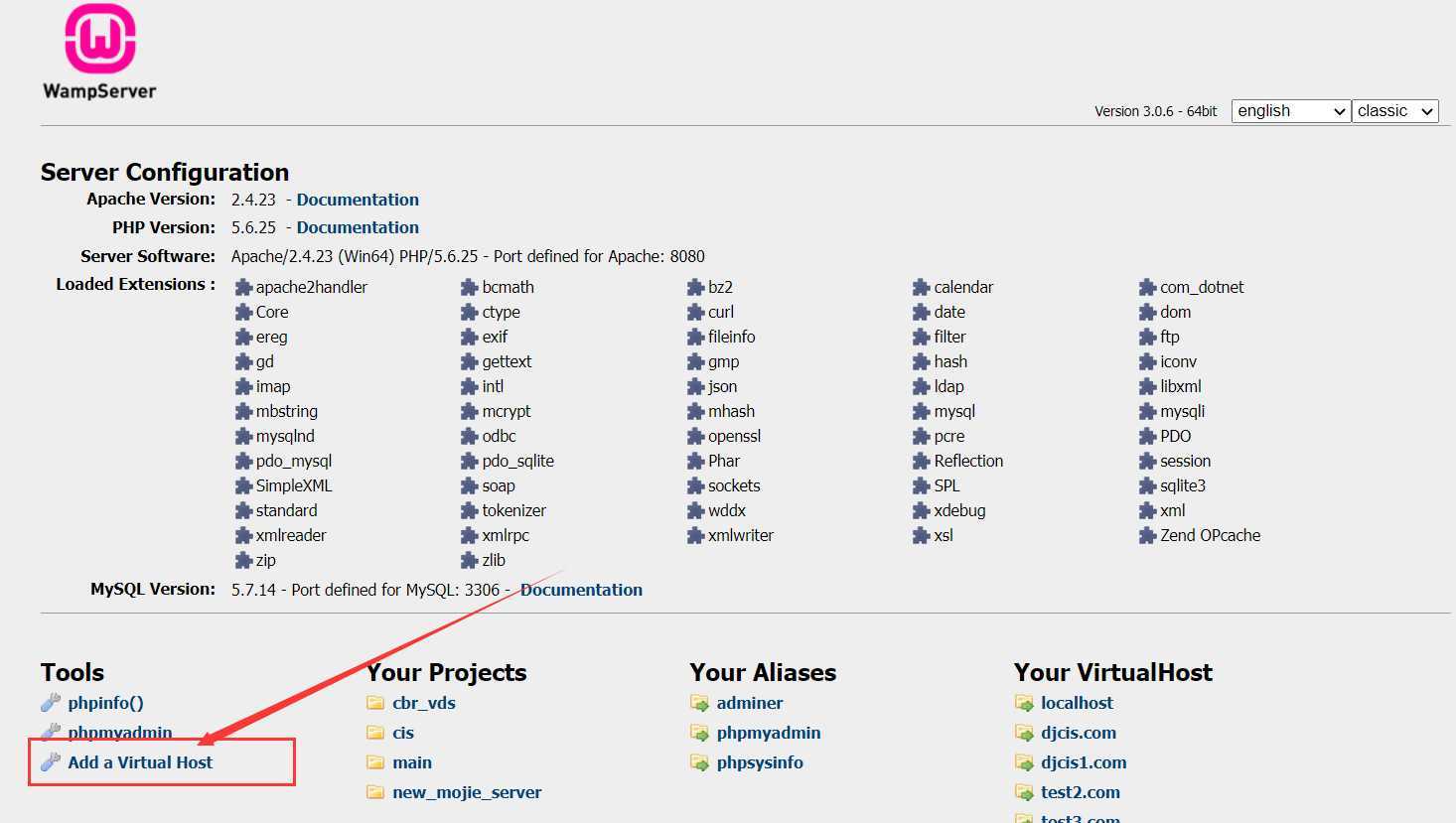Click puzzle icon beside com_dotnet extension

point(1147,287)
